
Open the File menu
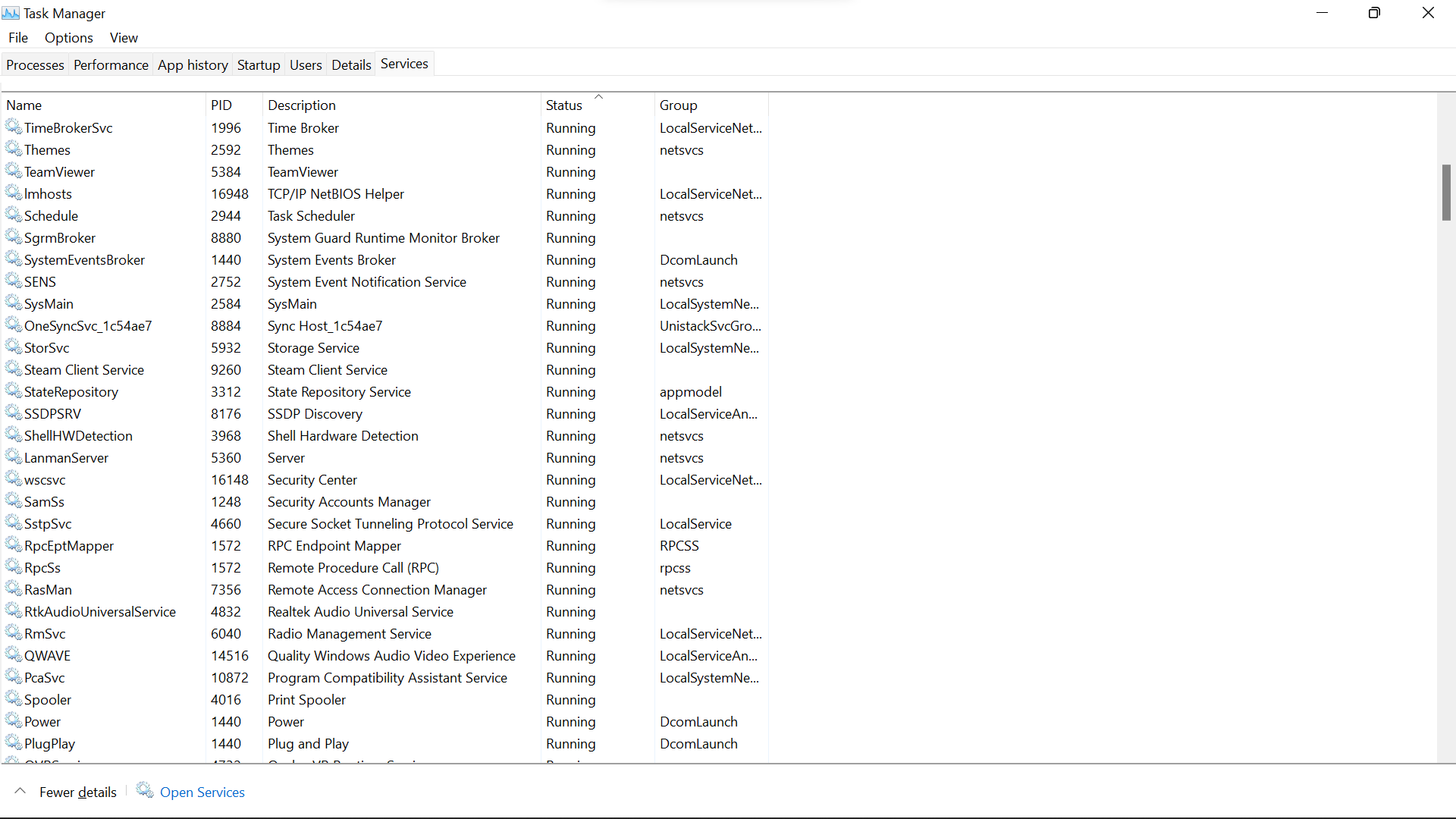click(18, 38)
